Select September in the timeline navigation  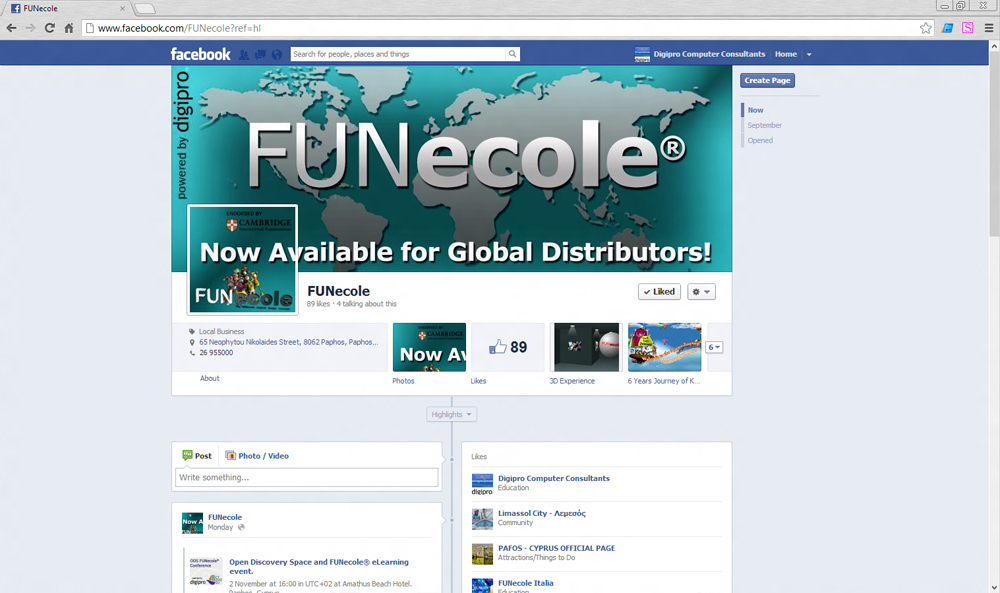pyautogui.click(x=764, y=125)
